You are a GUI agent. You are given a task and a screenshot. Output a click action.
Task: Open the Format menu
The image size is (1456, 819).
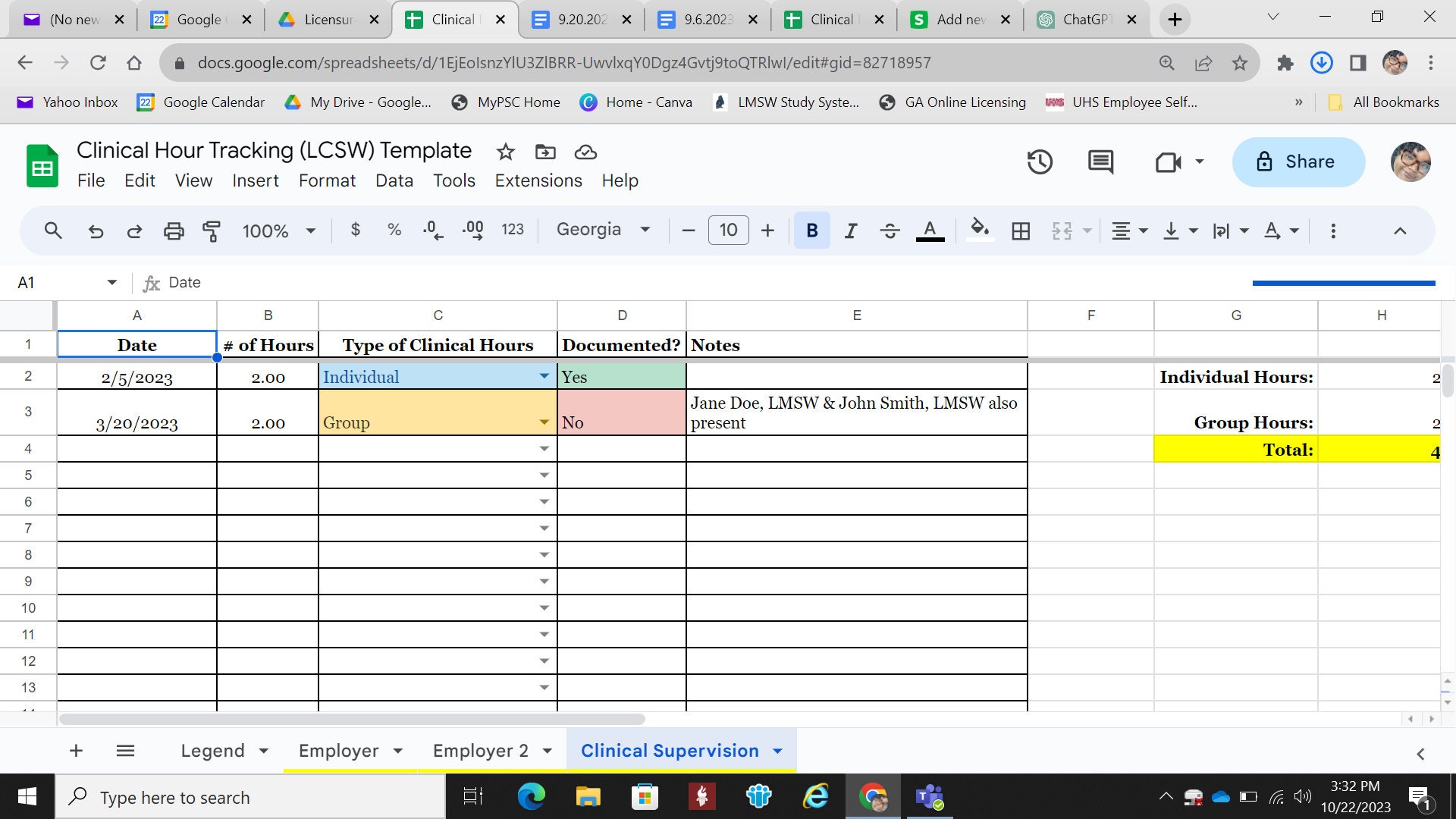point(327,180)
